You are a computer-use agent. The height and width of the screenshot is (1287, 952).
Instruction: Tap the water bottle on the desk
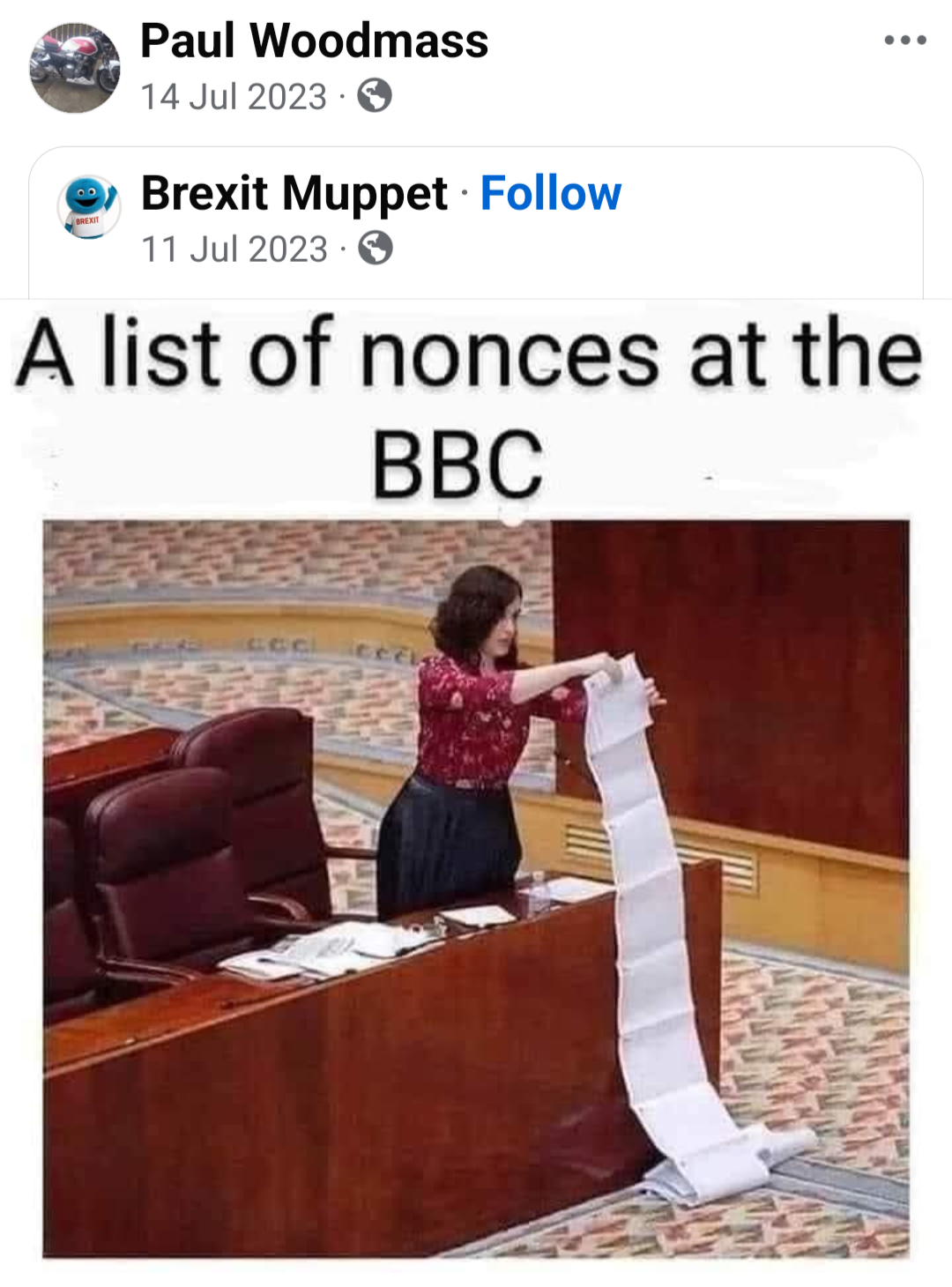(x=539, y=892)
